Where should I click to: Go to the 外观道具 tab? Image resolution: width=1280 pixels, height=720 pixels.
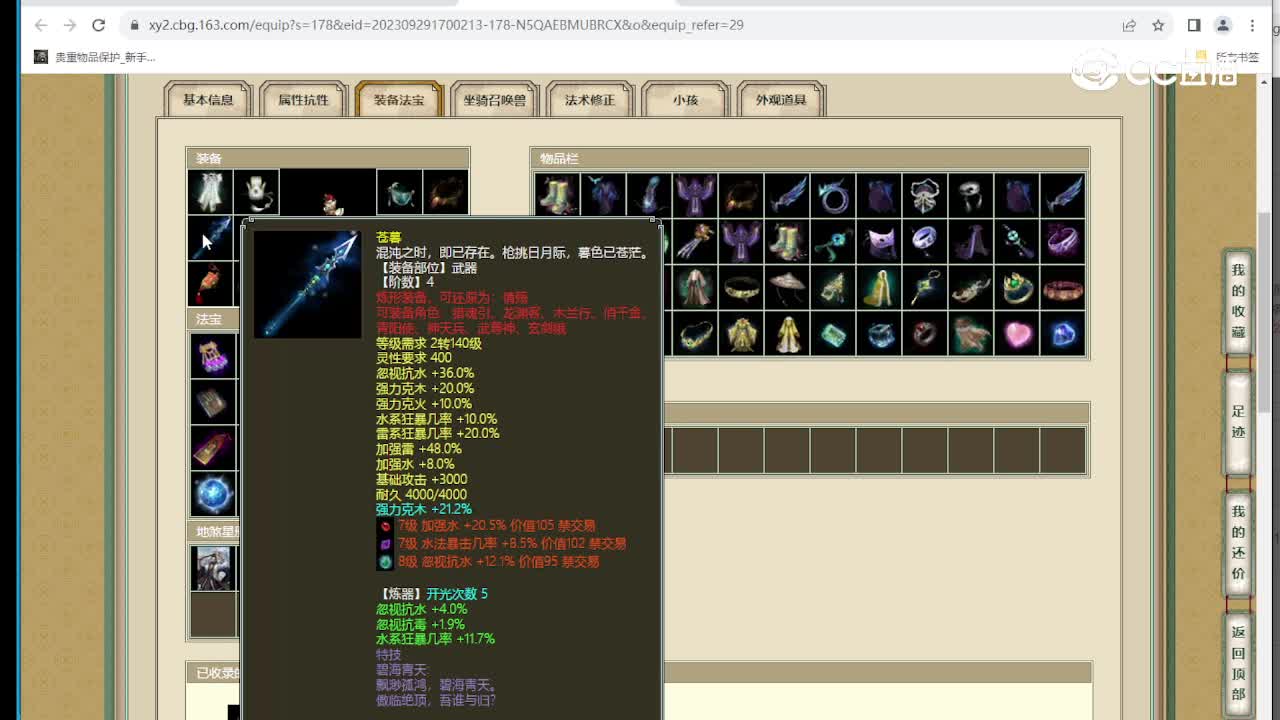coord(781,100)
